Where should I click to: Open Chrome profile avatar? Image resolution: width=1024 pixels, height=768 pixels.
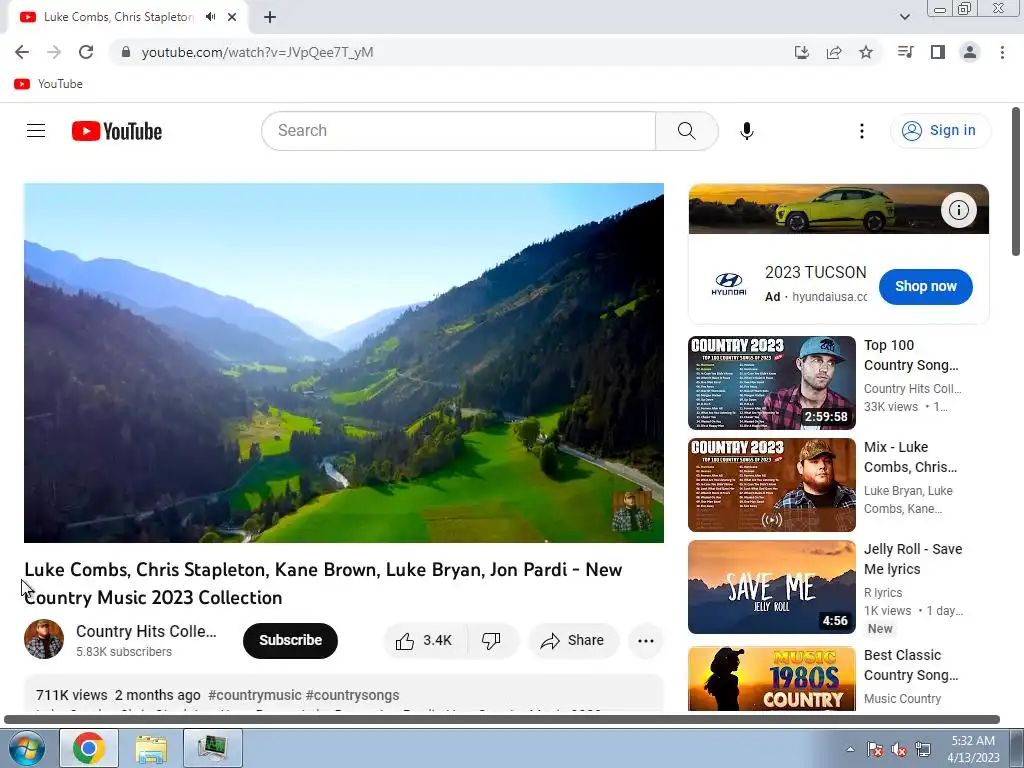(x=970, y=52)
